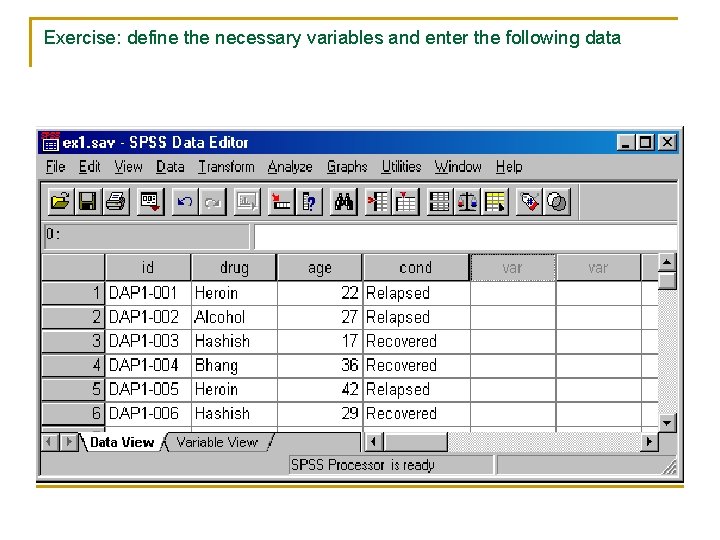Click the Undo arrow icon
Image resolution: width=720 pixels, height=540 pixels.
pos(185,201)
